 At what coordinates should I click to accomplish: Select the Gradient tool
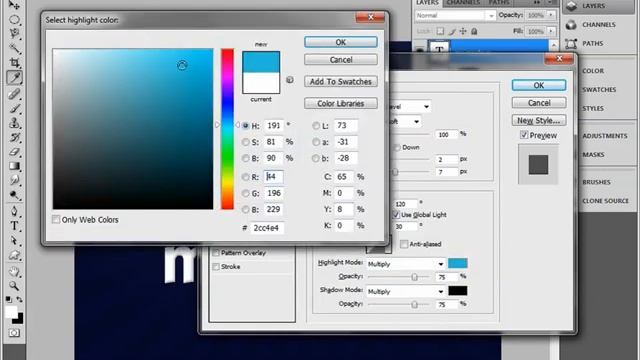14,166
